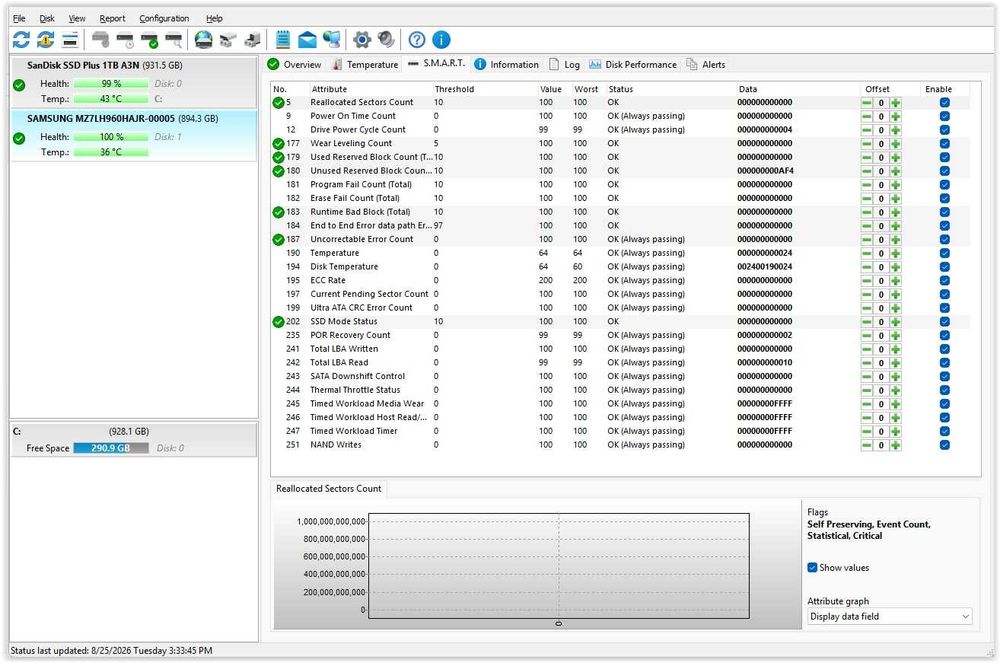The height and width of the screenshot is (663, 1000).
Task: Open the File menu
Action: (19, 18)
